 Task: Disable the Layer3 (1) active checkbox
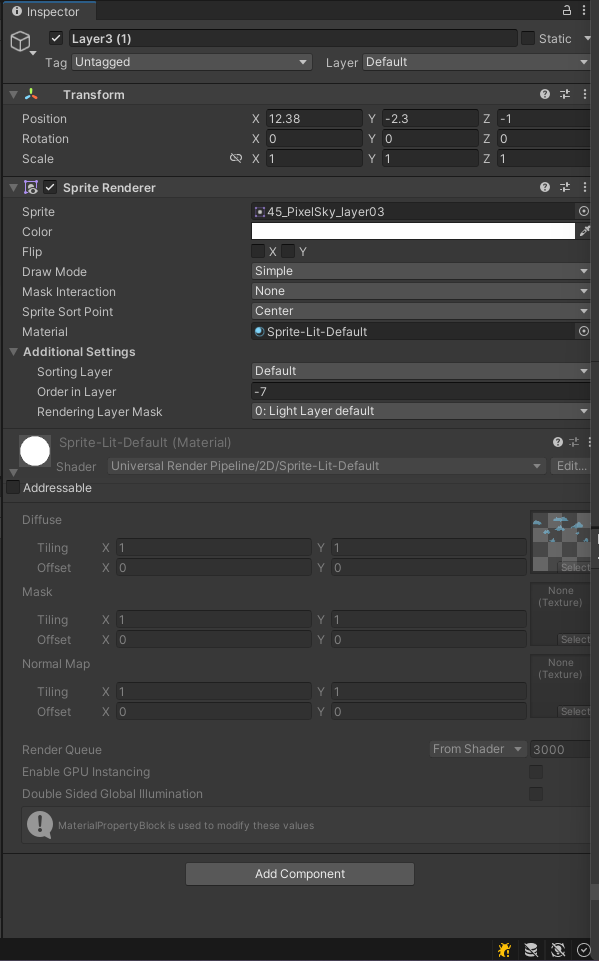[55, 38]
